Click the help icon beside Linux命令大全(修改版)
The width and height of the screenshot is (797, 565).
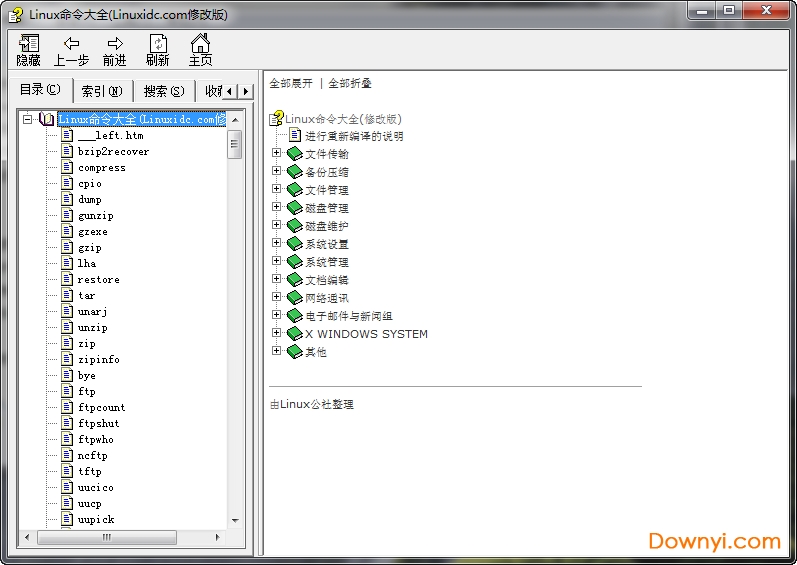[x=277, y=118]
